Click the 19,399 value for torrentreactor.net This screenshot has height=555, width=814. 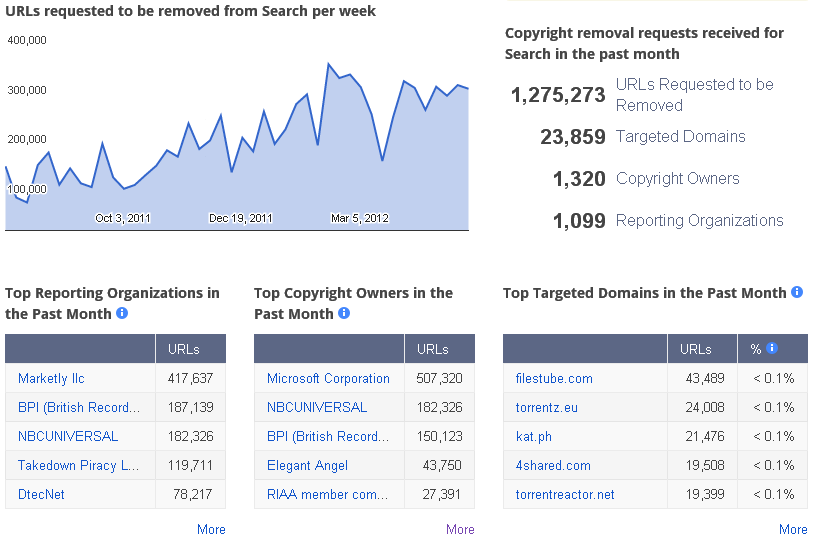(x=705, y=494)
